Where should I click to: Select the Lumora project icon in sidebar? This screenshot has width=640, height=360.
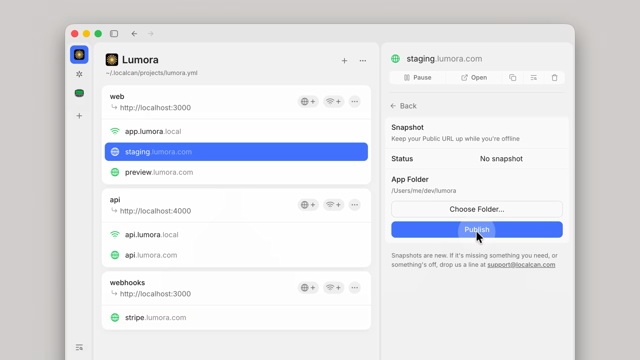click(79, 55)
